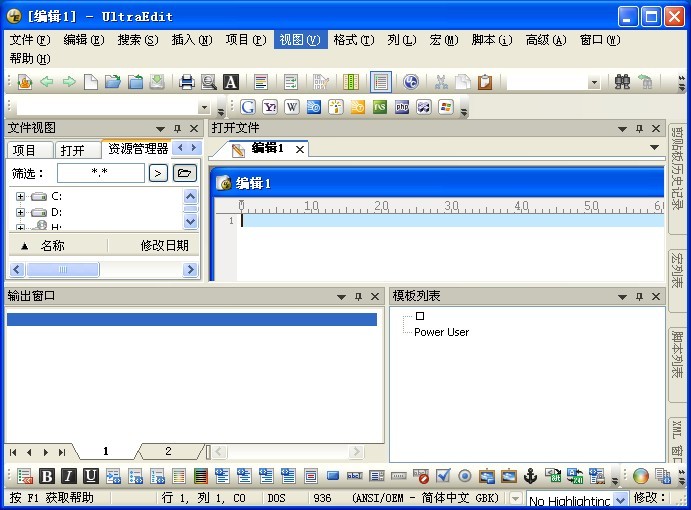Image resolution: width=691 pixels, height=510 pixels.
Task: Toggle the checkbox icon in HTML toolbar
Action: click(x=443, y=476)
